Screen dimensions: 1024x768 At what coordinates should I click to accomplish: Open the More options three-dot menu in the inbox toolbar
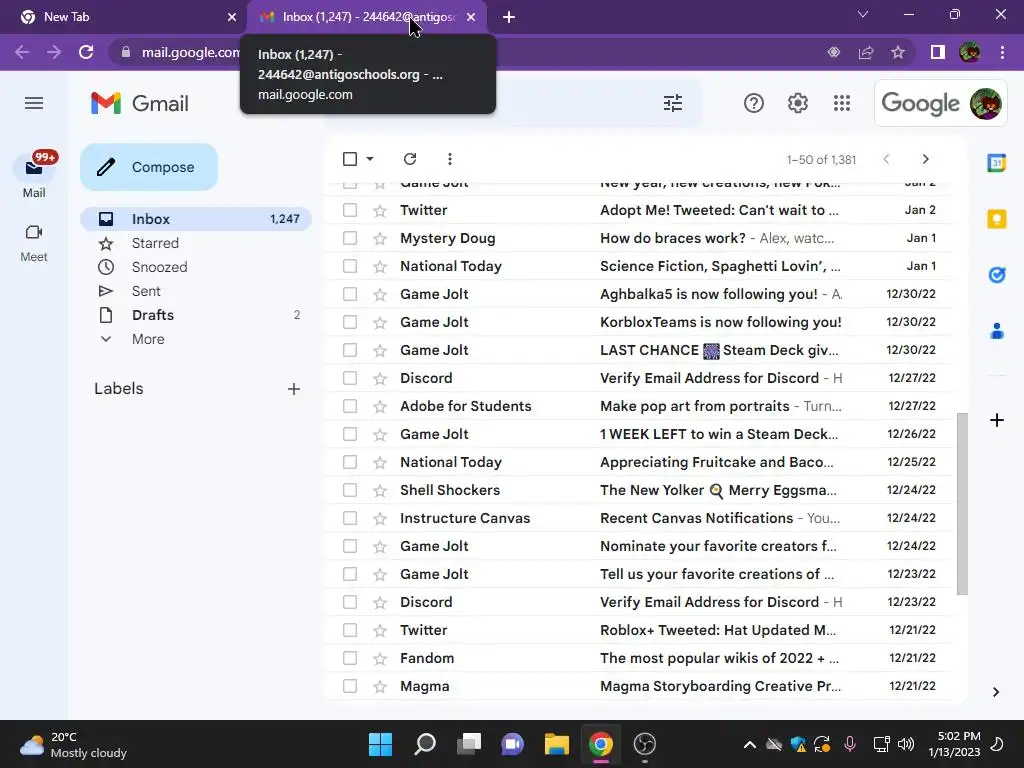pos(449,159)
